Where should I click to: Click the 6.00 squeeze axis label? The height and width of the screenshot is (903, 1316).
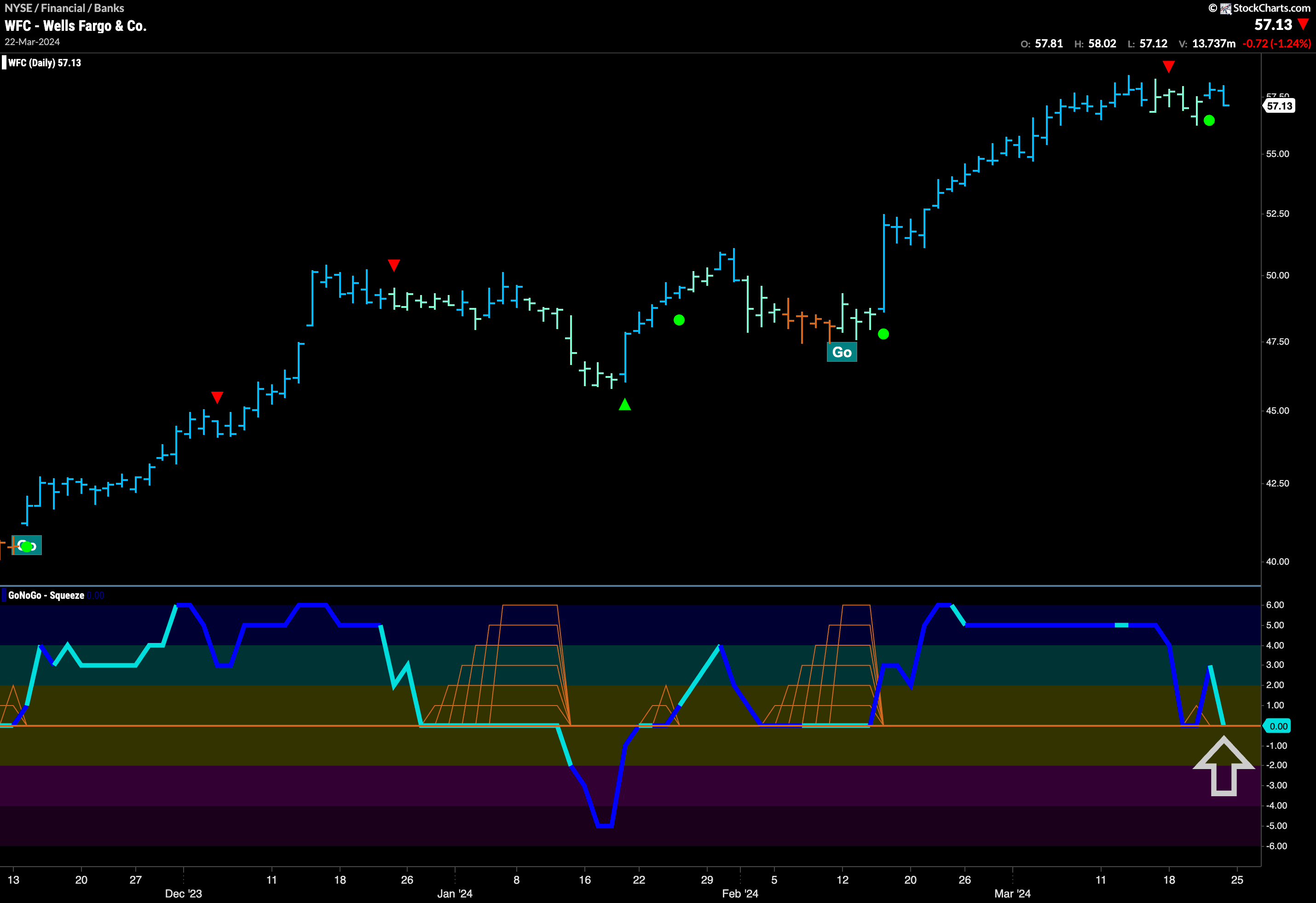(1275, 605)
